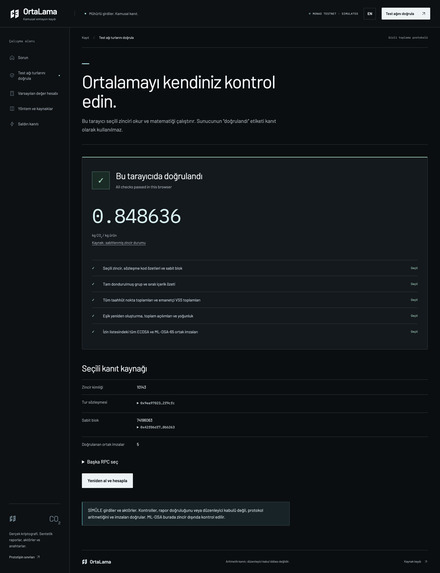Viewport: 440px width, 573px height.
Task: Click the checkmark next to Eşik yeniden oluşturma
Action: click(x=93, y=316)
